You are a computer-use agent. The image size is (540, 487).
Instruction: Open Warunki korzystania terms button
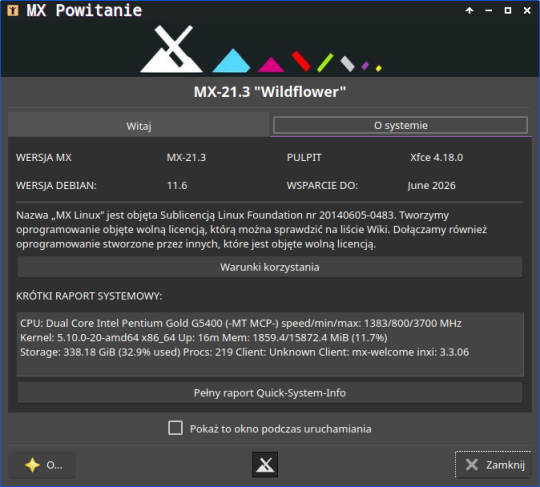[x=270, y=267]
